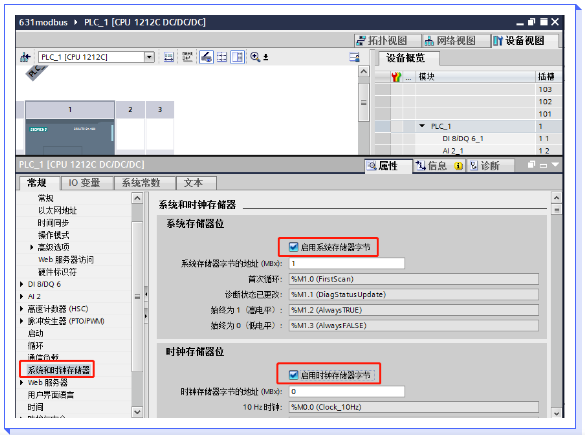The height and width of the screenshot is (438, 585).
Task: Open the PLC_1 [CPU 1212C] device dropdown
Action: tap(149, 57)
